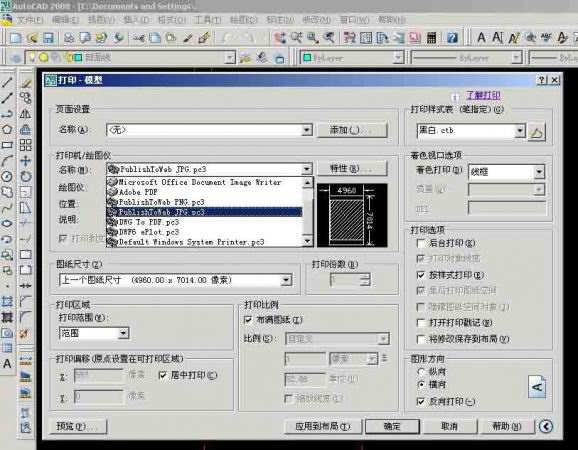Click the Save icon in the toolbar
The width and height of the screenshot is (578, 450).
click(x=48, y=38)
